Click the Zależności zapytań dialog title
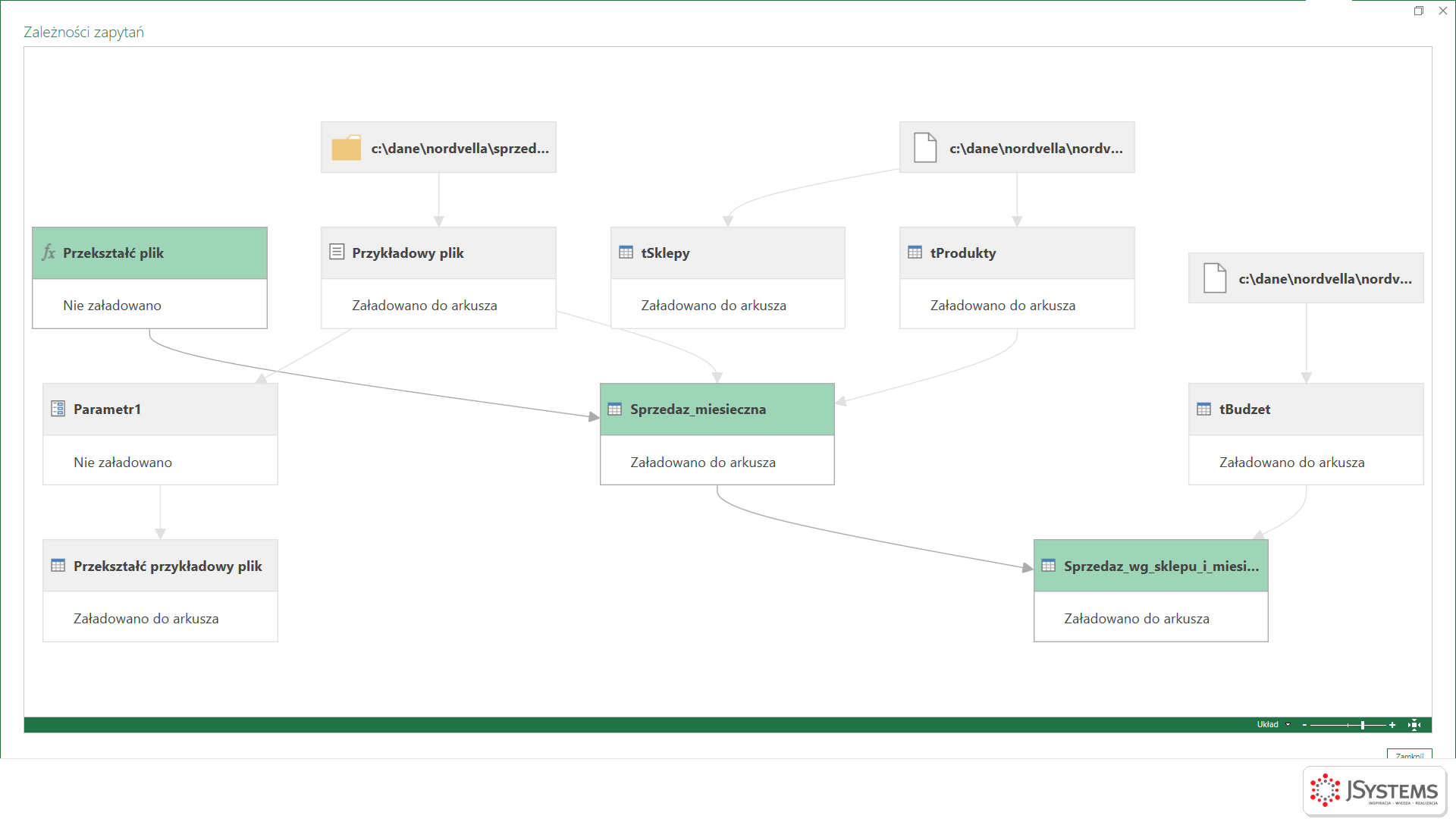 coord(83,33)
